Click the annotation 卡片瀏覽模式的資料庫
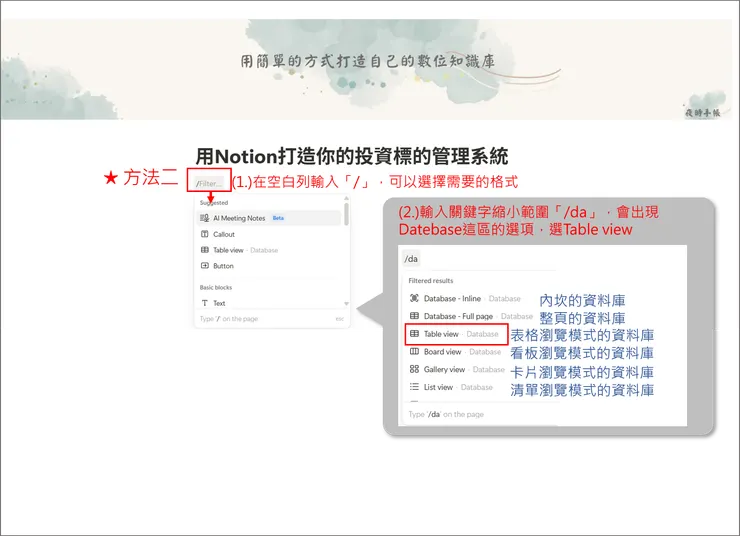Viewport: 740px width, 536px height. coord(582,372)
